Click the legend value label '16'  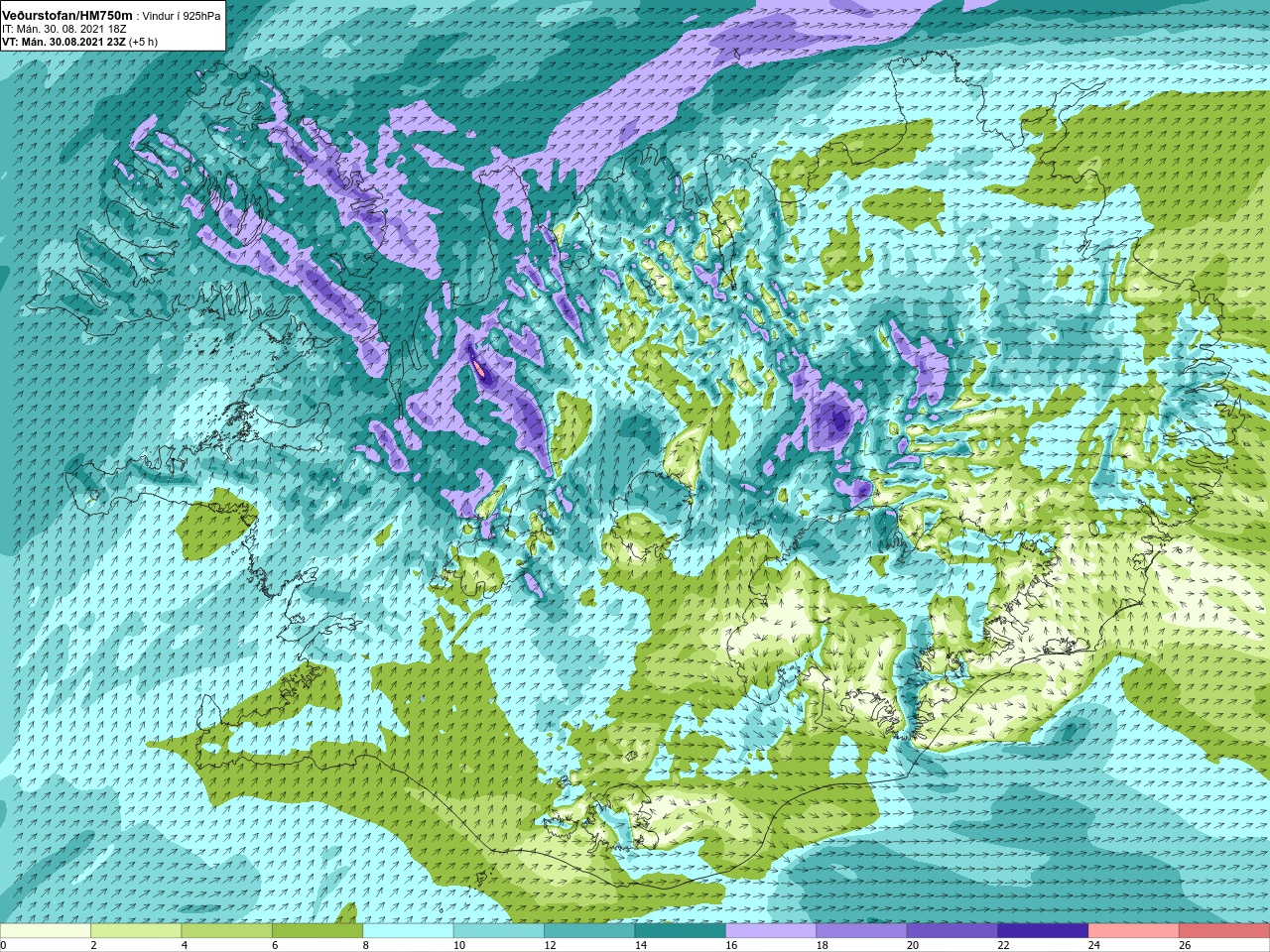[x=730, y=945]
